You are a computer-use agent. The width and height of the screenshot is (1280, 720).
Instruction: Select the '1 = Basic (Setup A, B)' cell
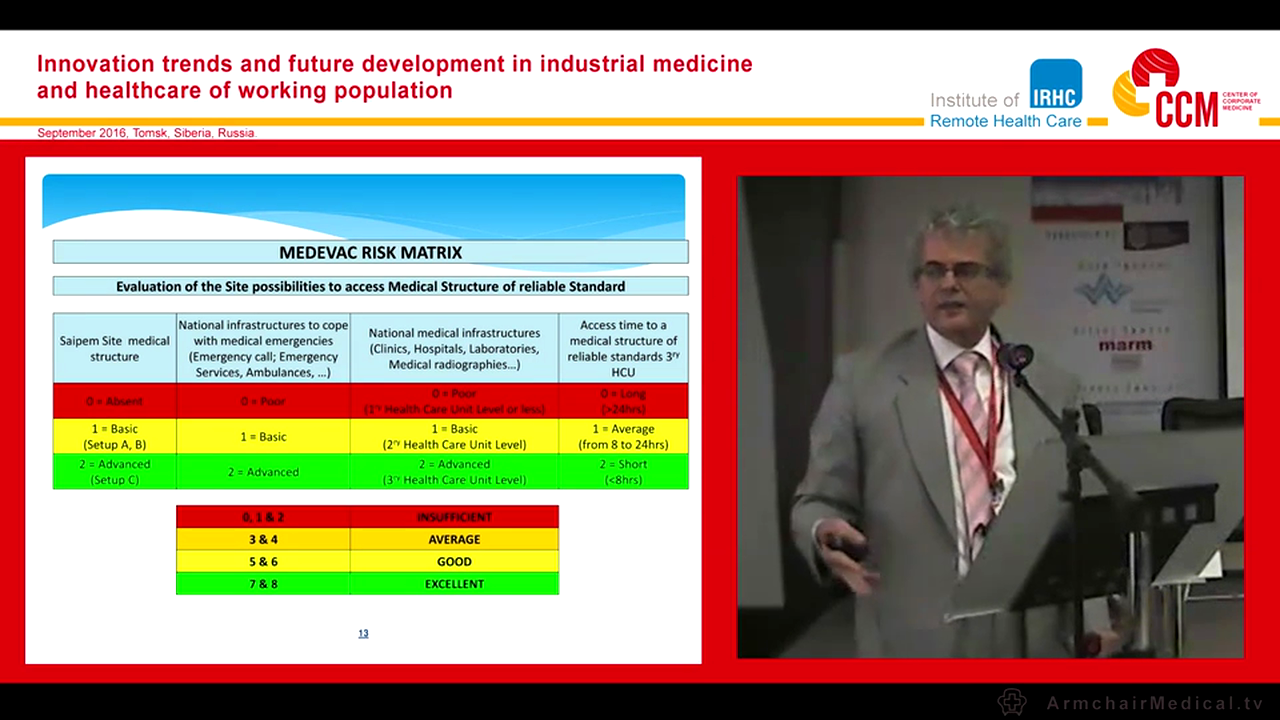click(x=114, y=436)
